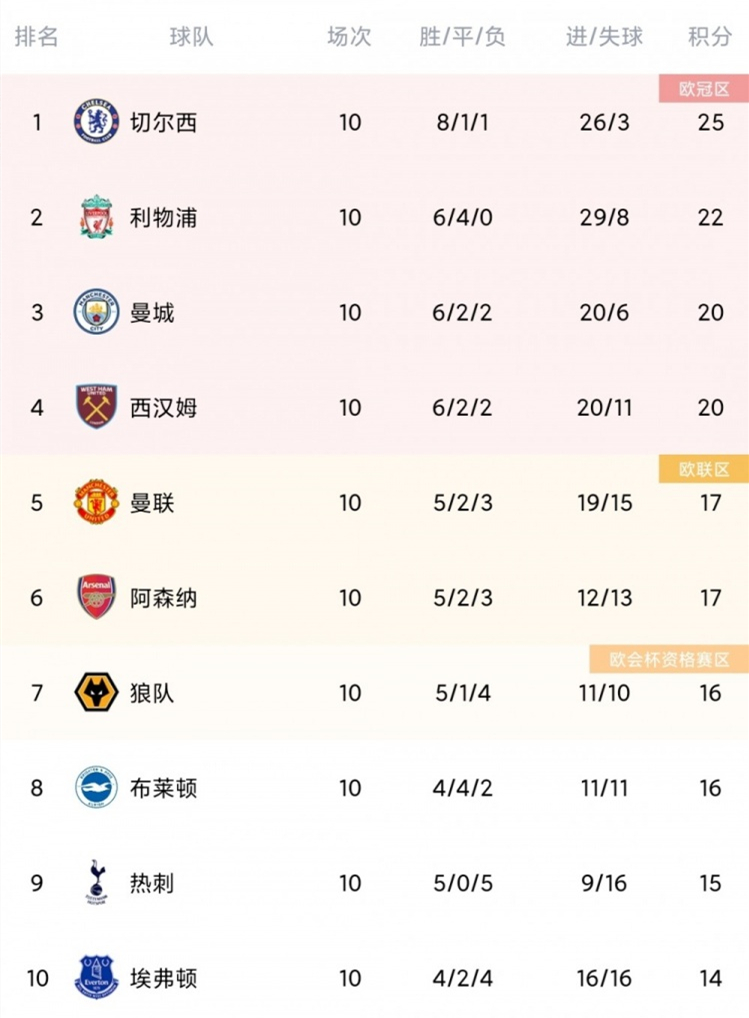Click the 进/失球 goals column header
The image size is (749, 1018).
click(x=604, y=37)
